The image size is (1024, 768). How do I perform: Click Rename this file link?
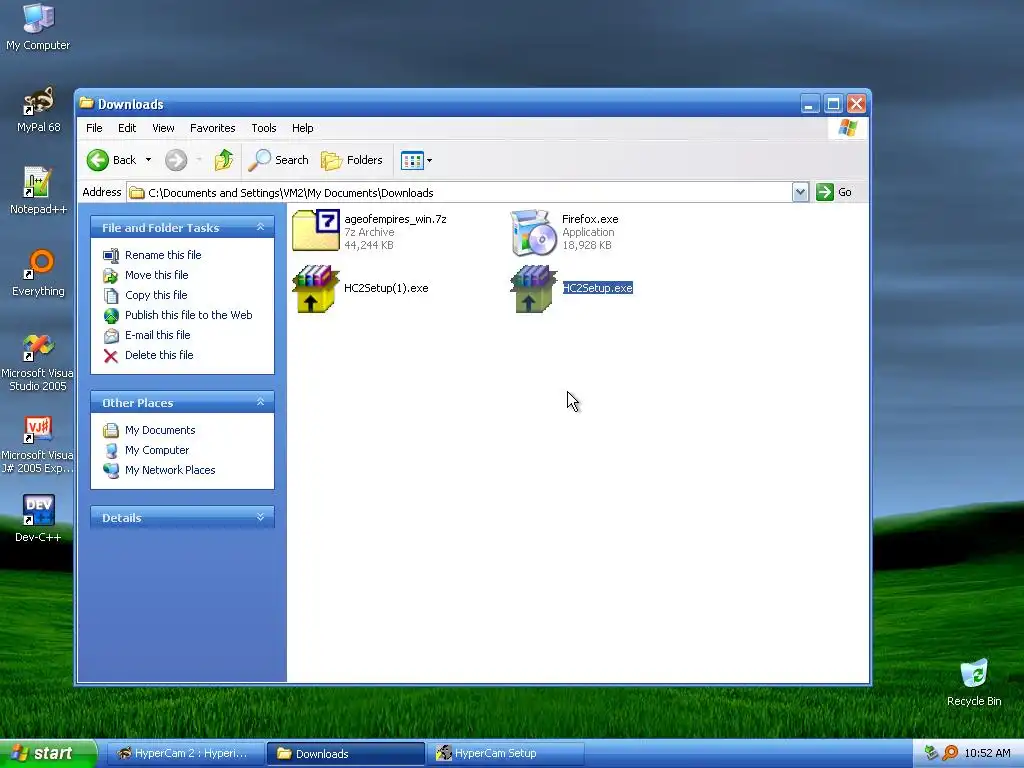coord(163,255)
